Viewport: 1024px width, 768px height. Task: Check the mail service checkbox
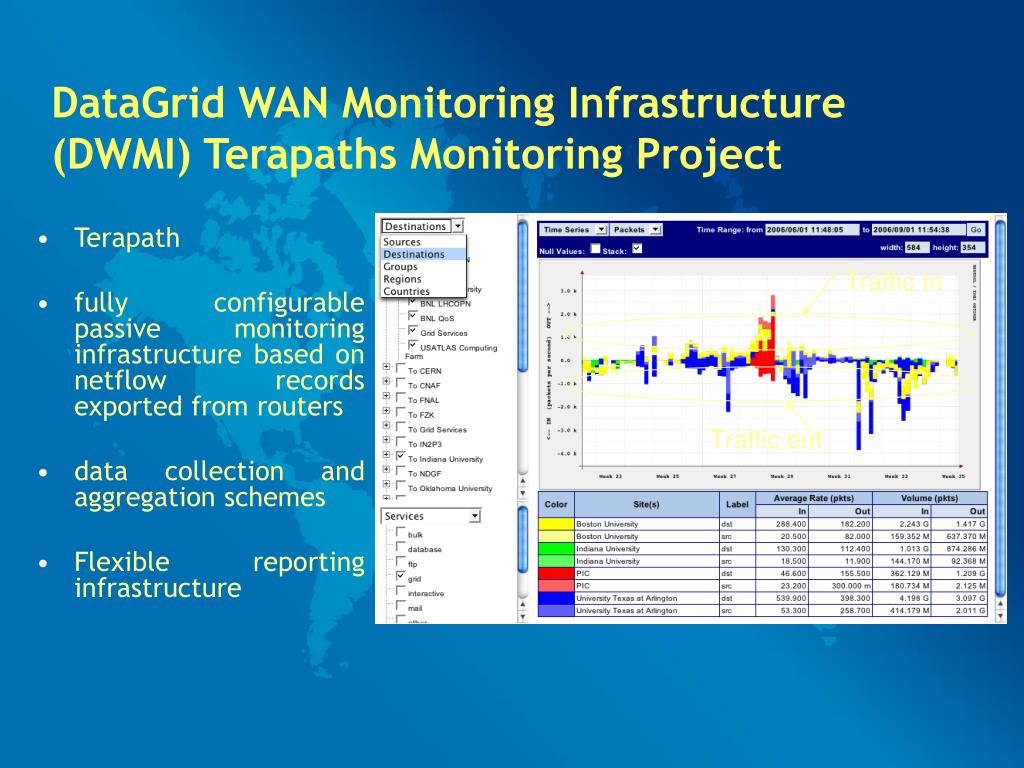point(400,606)
